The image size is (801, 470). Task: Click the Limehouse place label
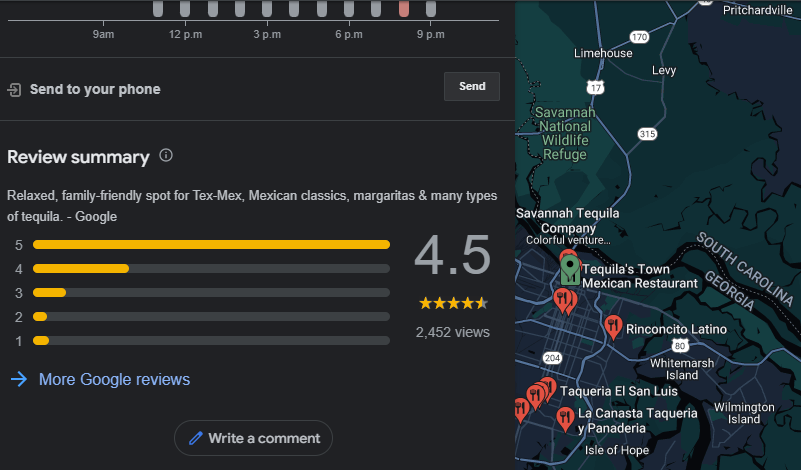(603, 53)
